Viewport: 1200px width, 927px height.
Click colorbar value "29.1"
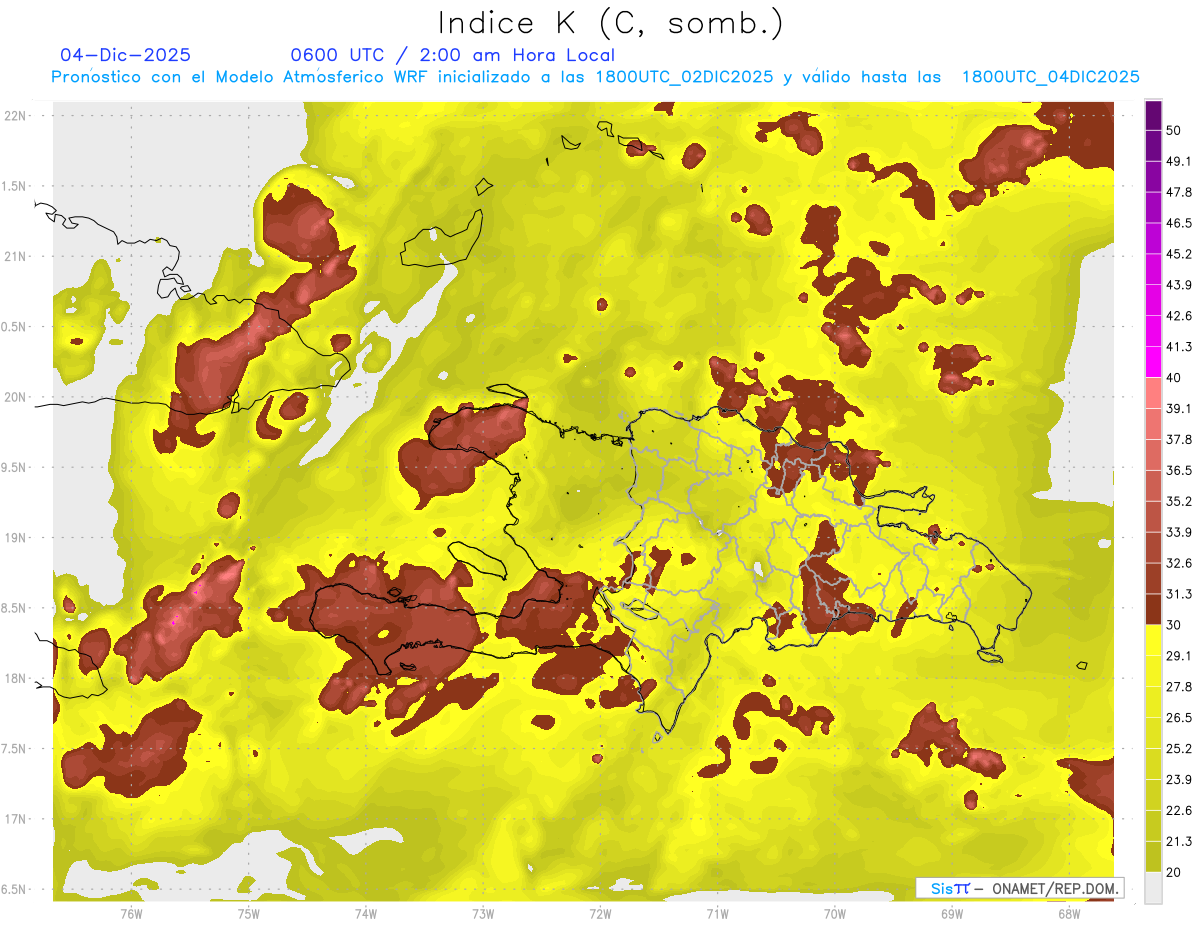click(1179, 656)
